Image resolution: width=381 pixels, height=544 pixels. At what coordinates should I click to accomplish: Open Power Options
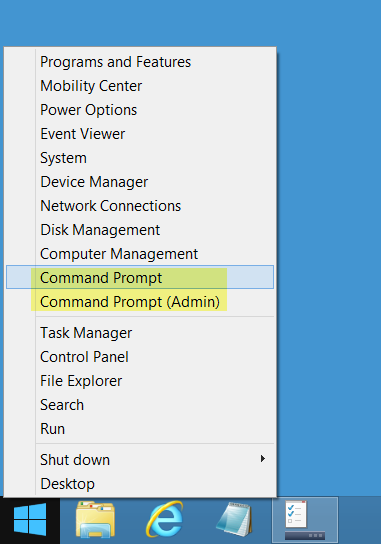[x=88, y=110]
